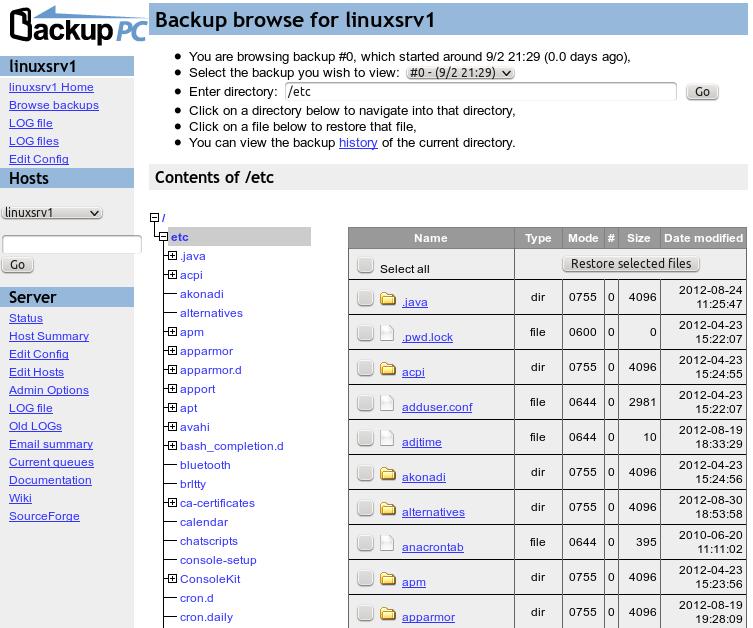Check the adjtime row checkbox

pyautogui.click(x=365, y=438)
